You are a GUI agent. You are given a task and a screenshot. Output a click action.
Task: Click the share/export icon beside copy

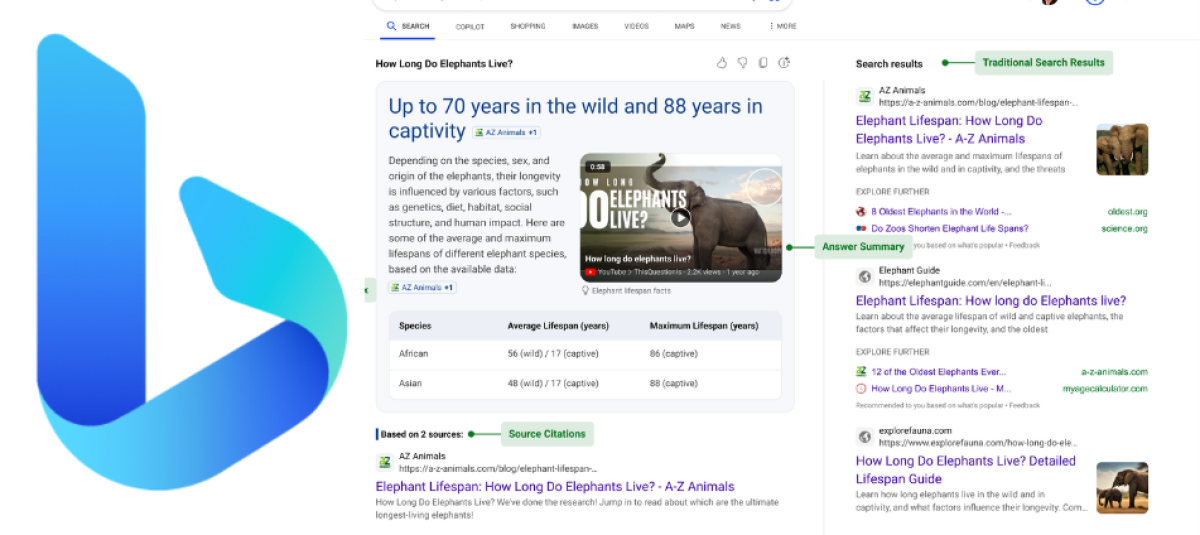(785, 63)
